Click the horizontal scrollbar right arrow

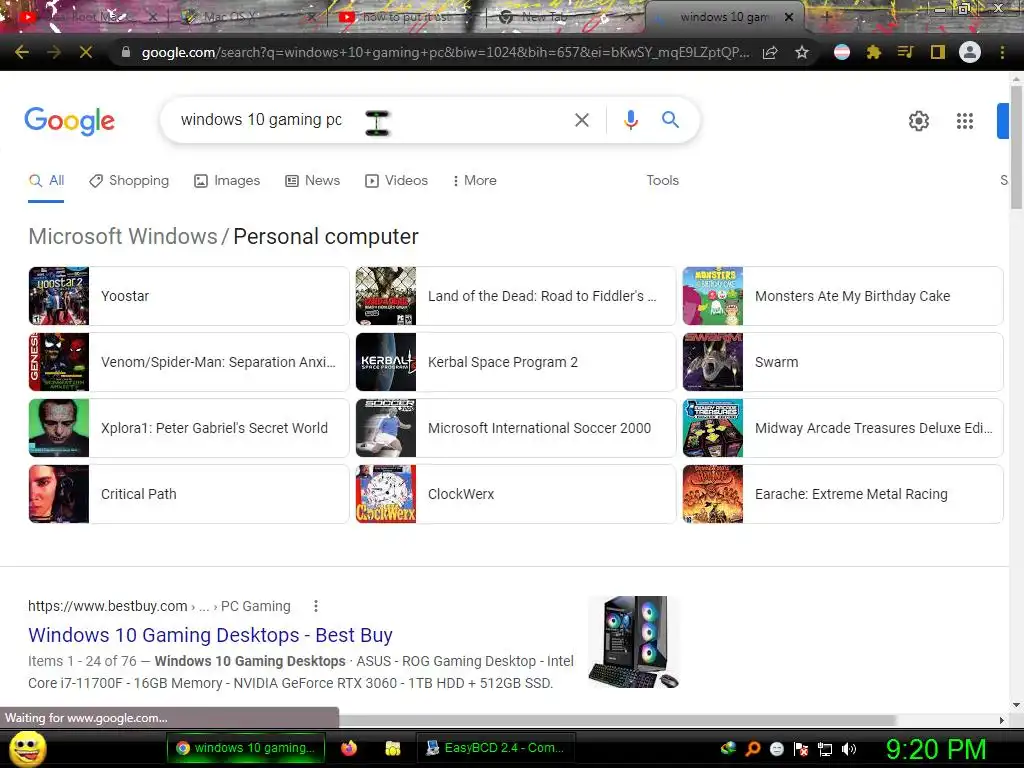coord(1002,720)
